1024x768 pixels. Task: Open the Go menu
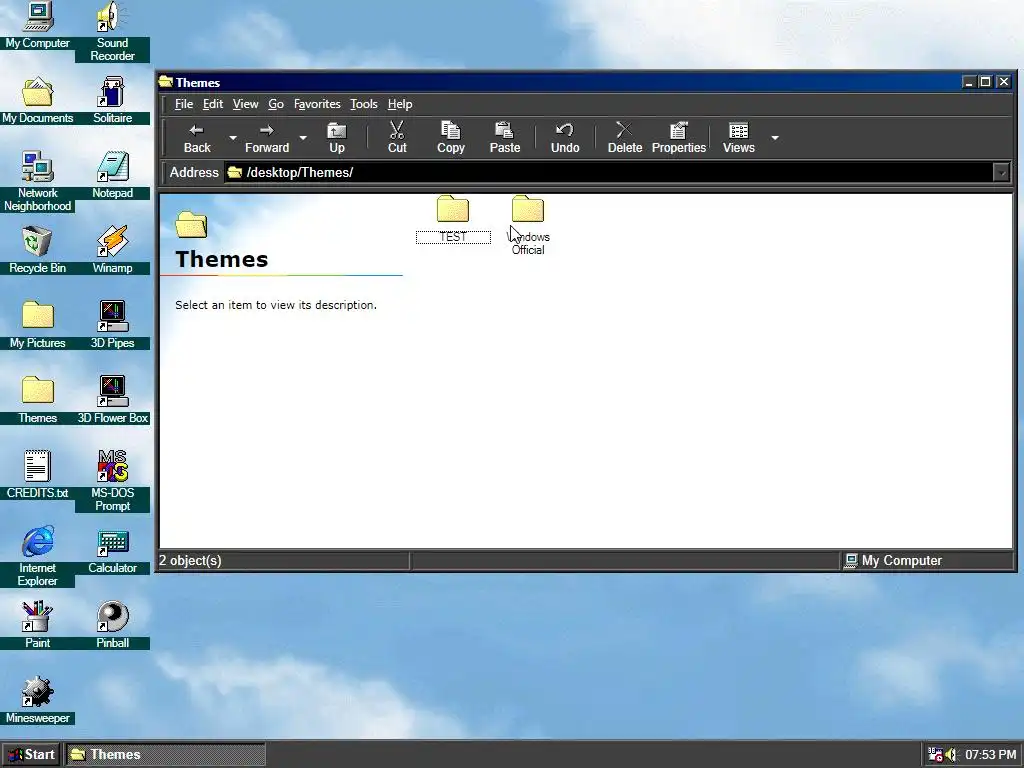pos(276,104)
